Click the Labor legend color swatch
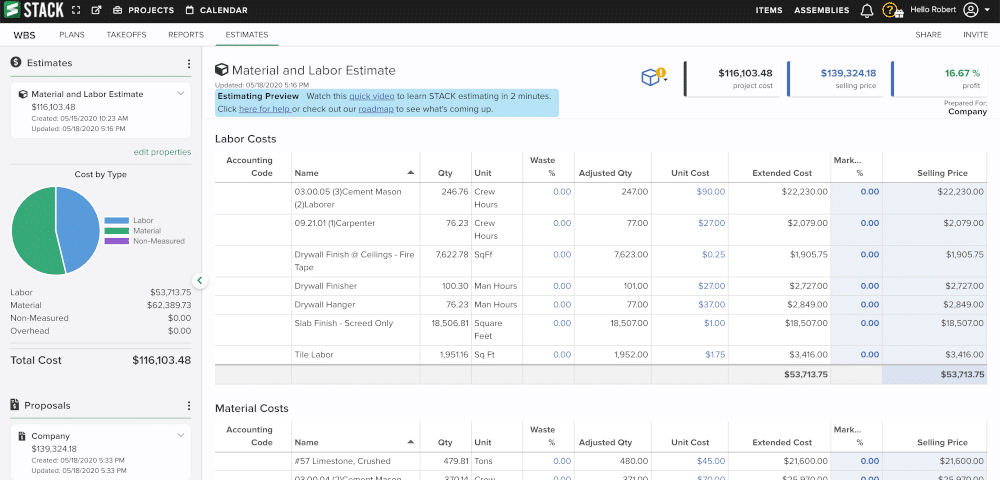This screenshot has height=480, width=1000. pos(116,220)
